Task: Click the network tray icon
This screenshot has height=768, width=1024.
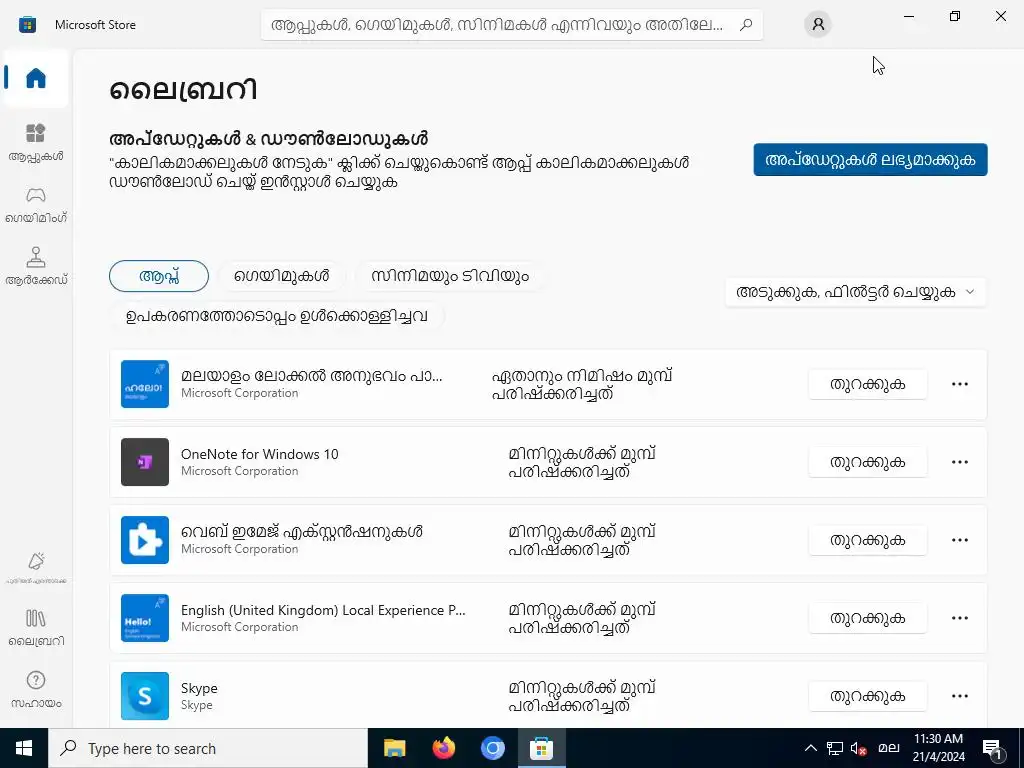Action: (835, 748)
